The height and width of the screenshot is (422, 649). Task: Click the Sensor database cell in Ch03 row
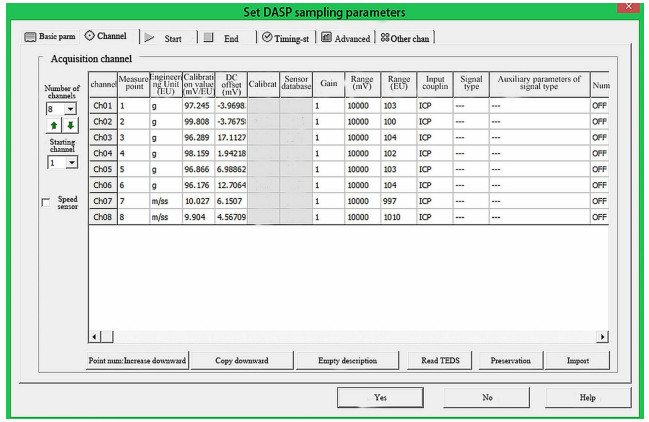(x=296, y=137)
